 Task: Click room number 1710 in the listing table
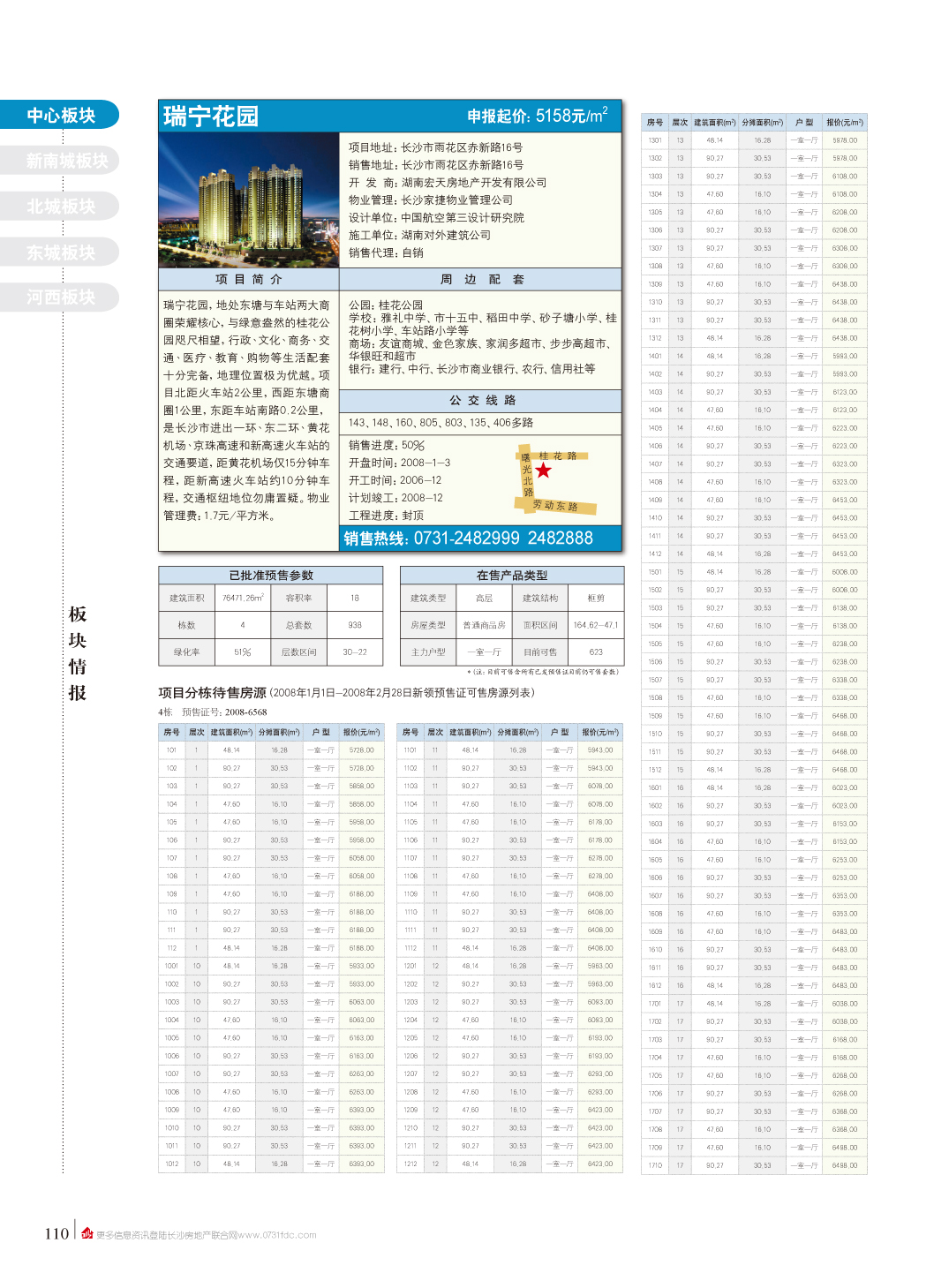pyautogui.click(x=655, y=1166)
